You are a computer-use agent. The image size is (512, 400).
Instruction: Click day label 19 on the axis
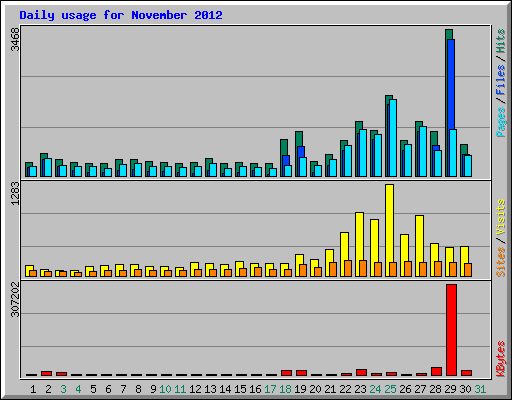tap(300, 389)
